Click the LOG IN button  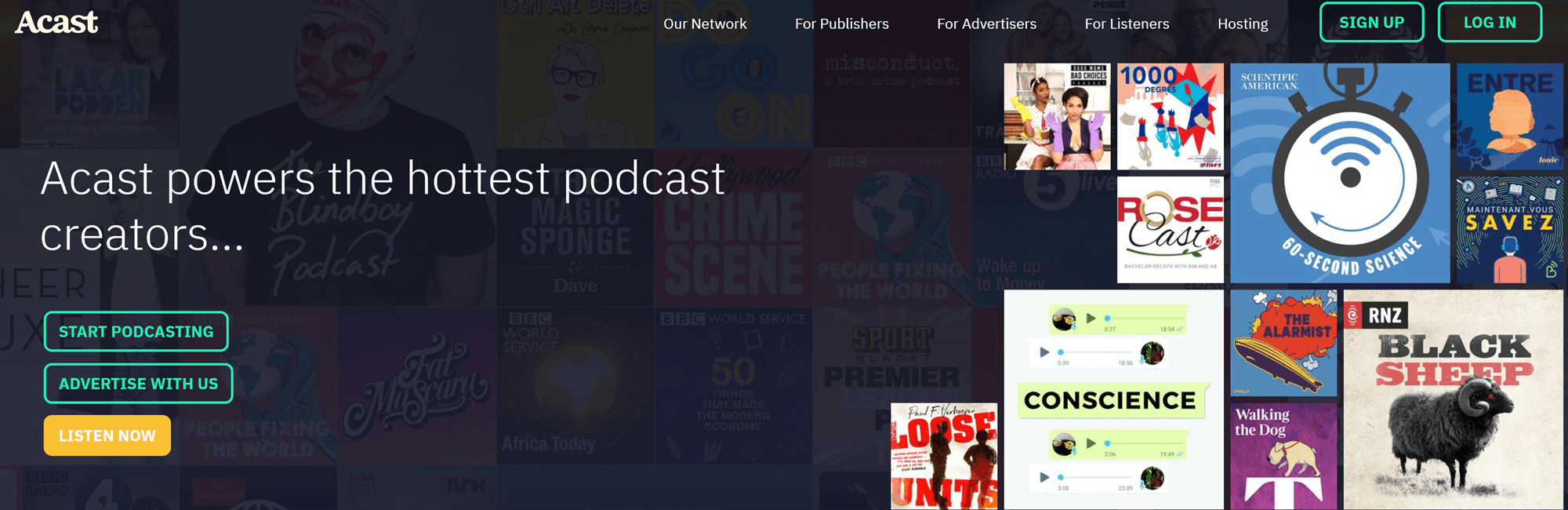[1490, 23]
